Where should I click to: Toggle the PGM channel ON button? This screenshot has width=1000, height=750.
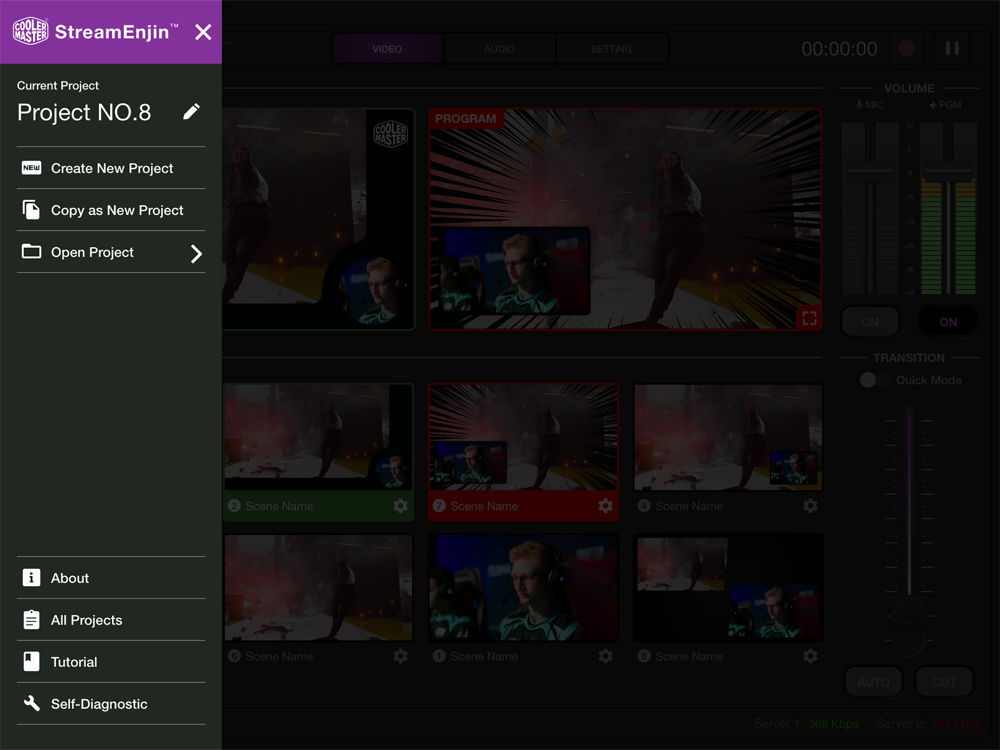(x=948, y=322)
